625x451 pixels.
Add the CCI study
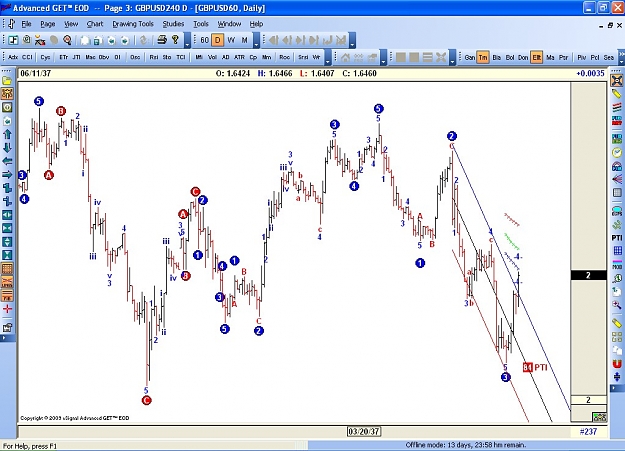[27, 57]
